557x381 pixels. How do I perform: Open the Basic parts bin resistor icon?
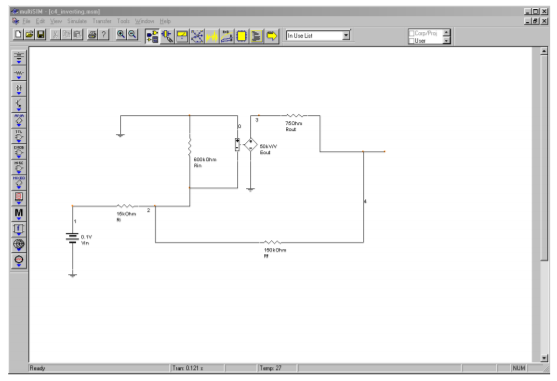19,74
